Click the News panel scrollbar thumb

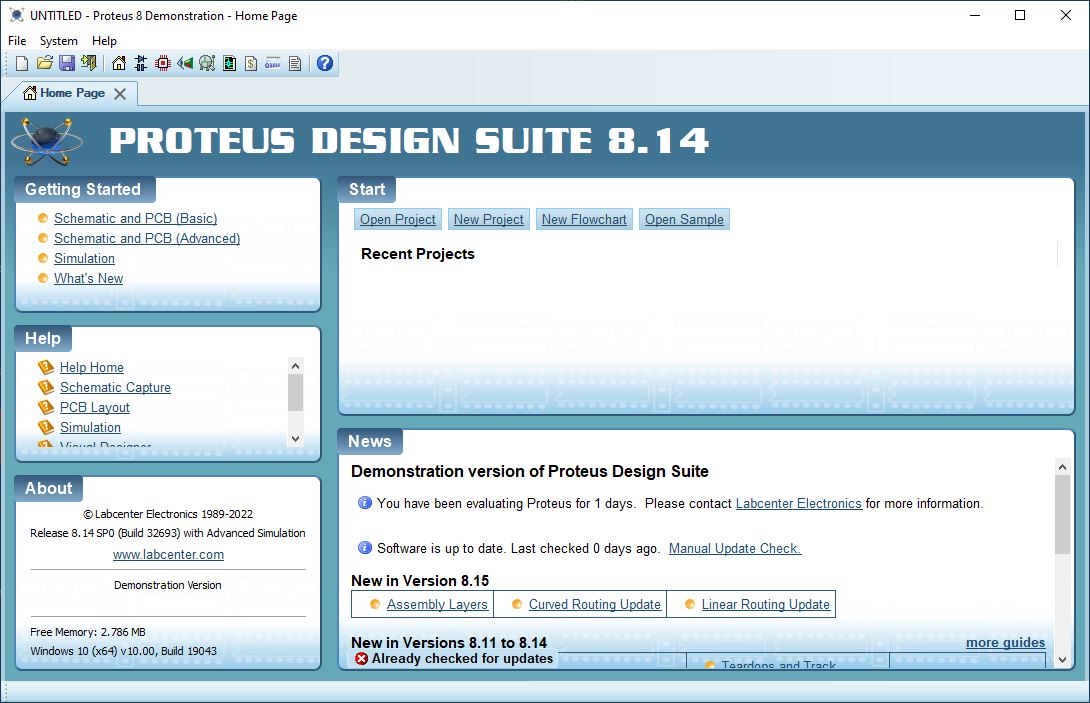[1062, 515]
